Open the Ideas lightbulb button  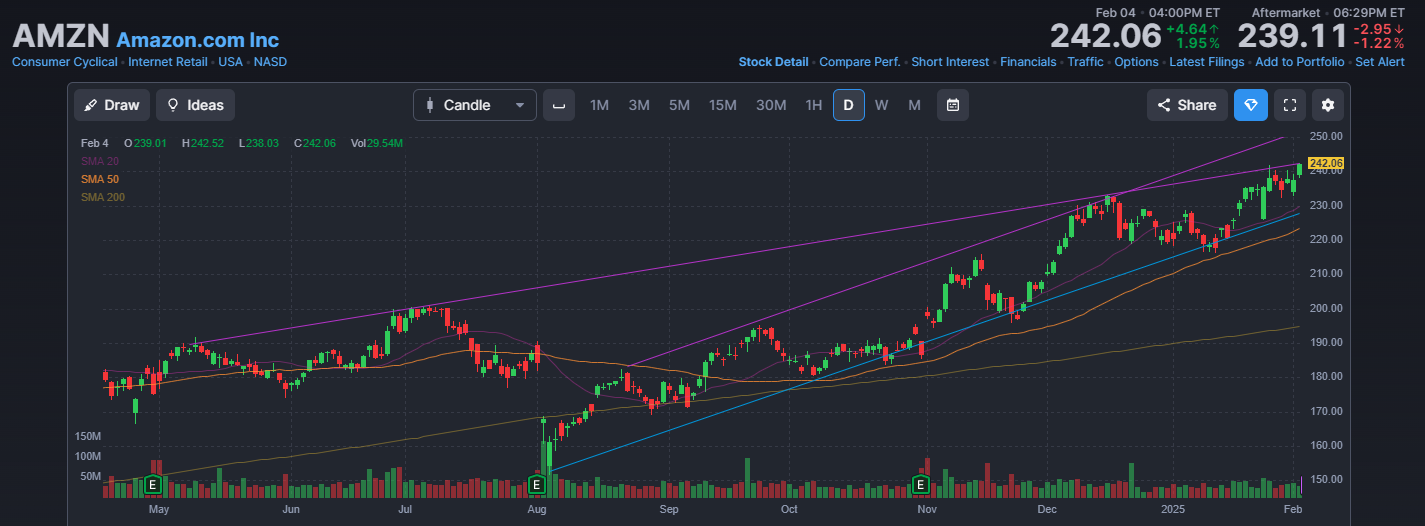pos(195,105)
